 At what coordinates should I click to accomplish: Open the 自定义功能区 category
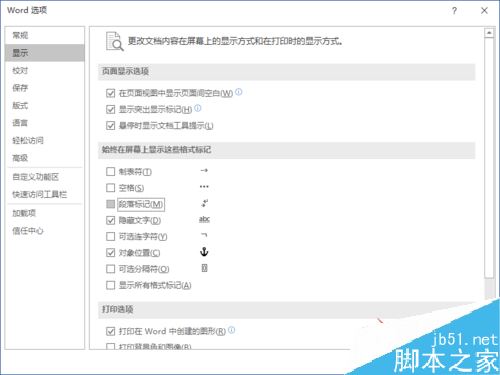[x=45, y=177]
